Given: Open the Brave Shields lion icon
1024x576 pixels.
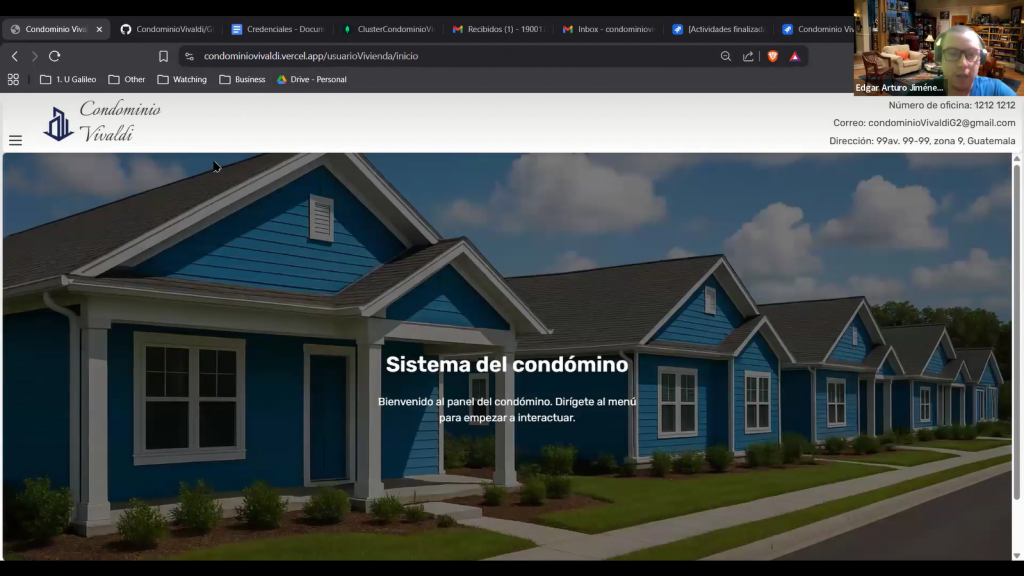Looking at the screenshot, I should [772, 57].
